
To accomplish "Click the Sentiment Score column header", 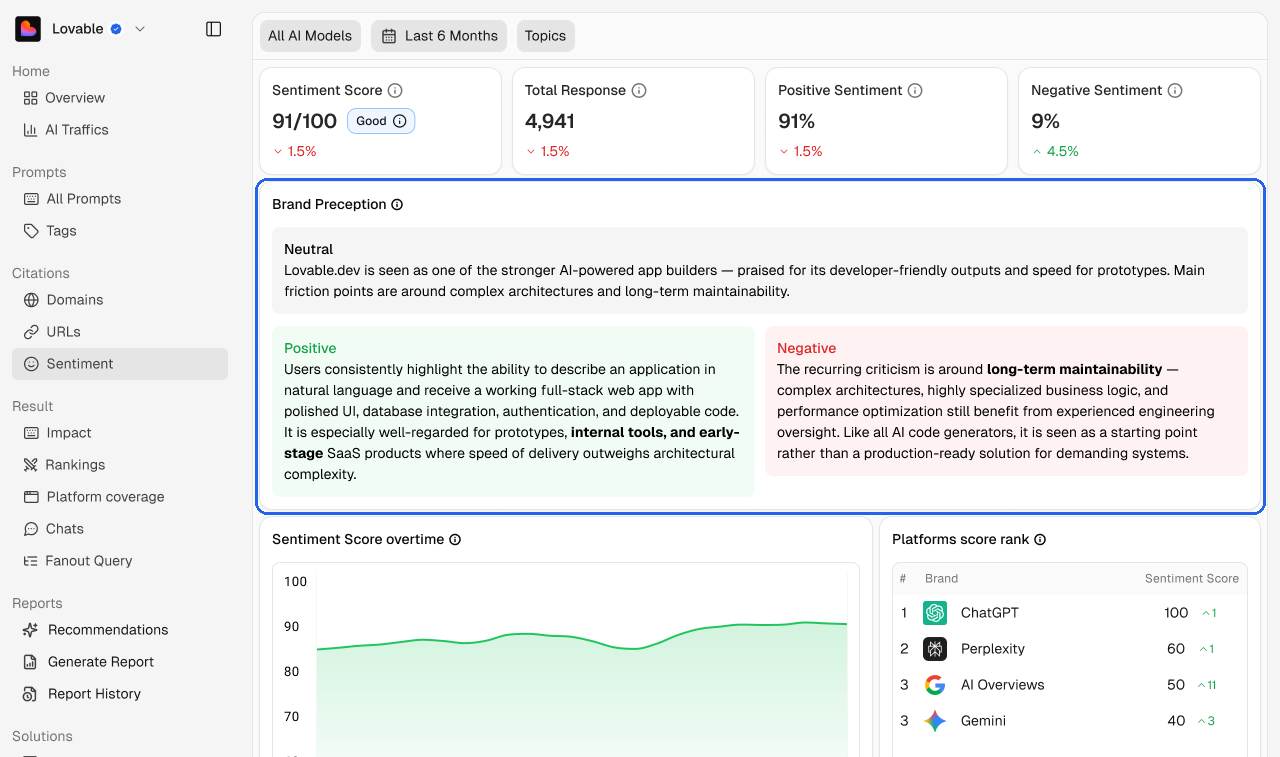I will point(1192,578).
